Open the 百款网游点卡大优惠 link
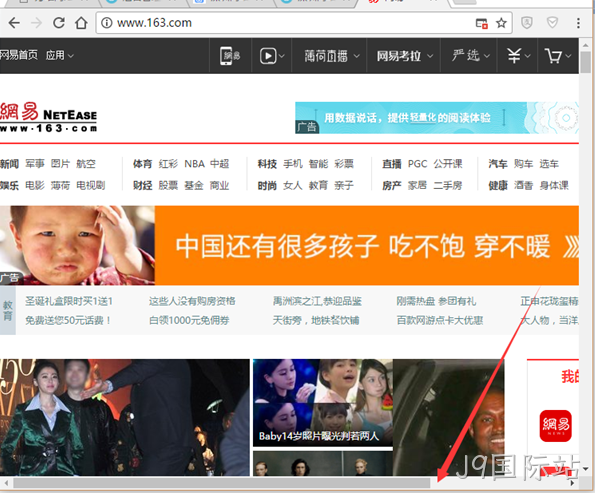595x493 pixels. click(440, 320)
